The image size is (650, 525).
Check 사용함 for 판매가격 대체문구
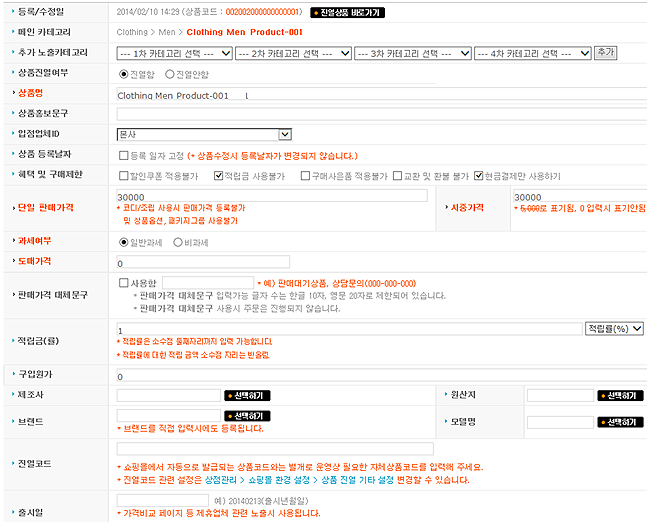coord(124,283)
